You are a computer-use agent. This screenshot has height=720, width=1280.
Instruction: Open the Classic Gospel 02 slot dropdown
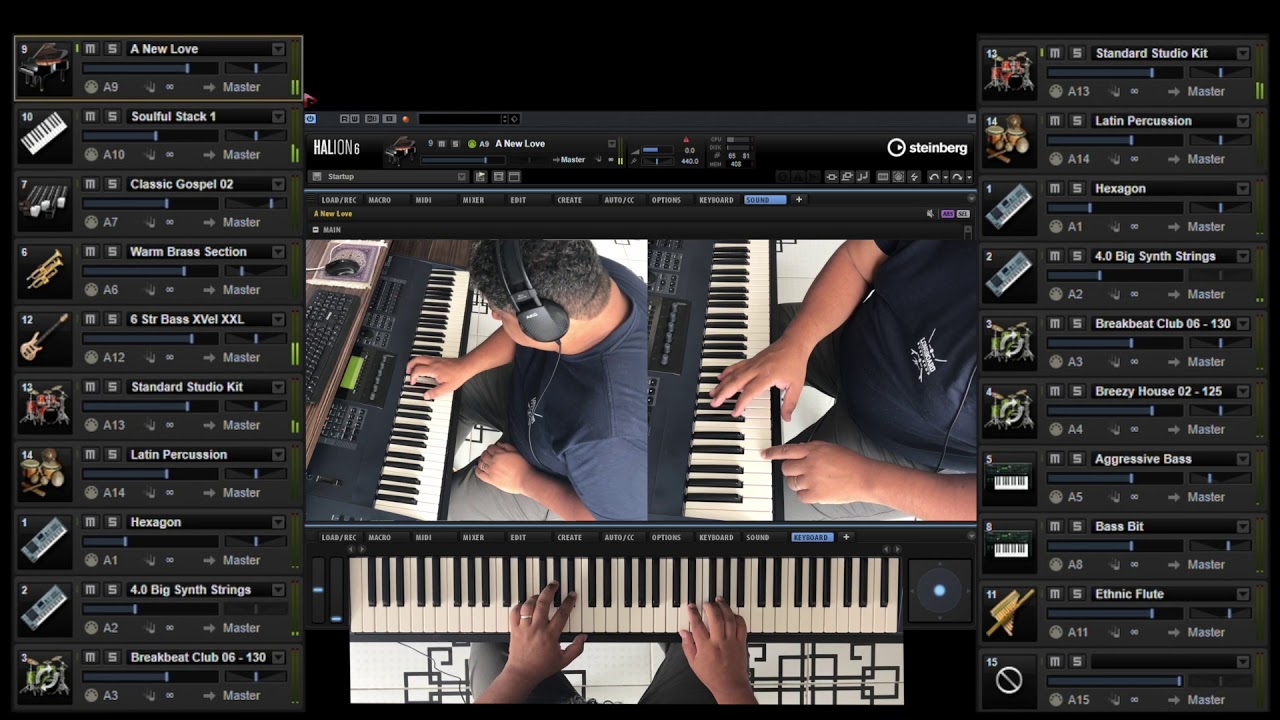[278, 184]
